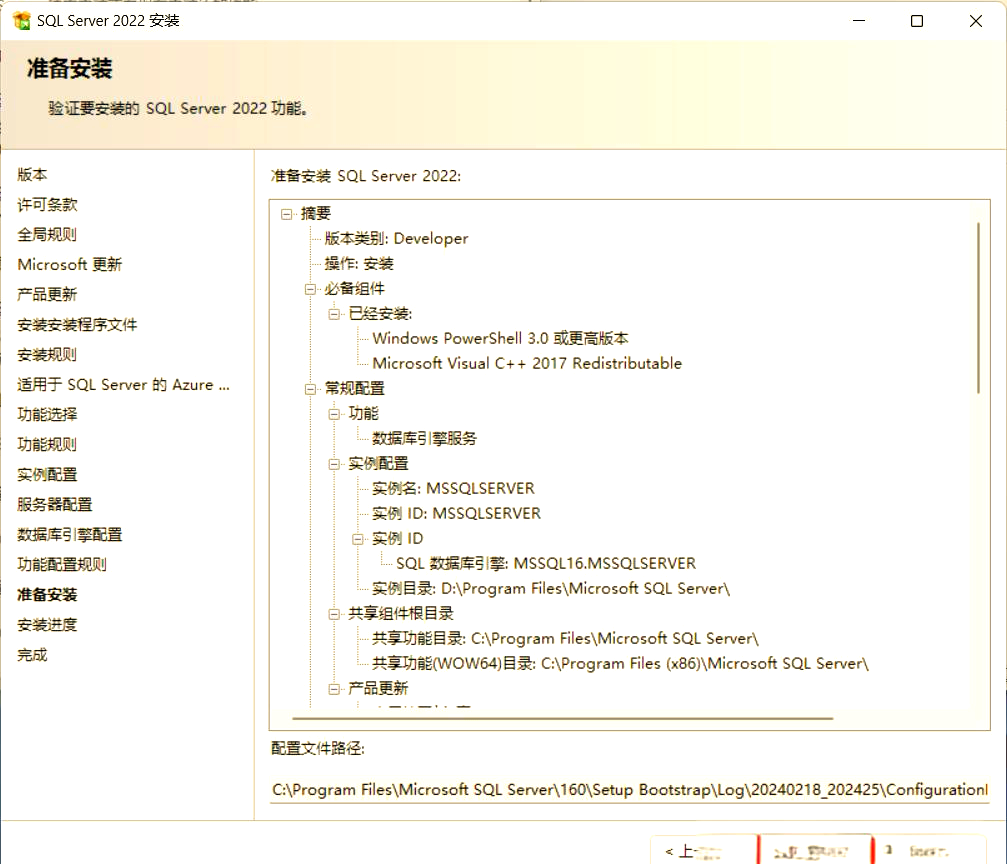
Task: Select the Microsoft 更新 sidebar step
Action: [x=69, y=265]
